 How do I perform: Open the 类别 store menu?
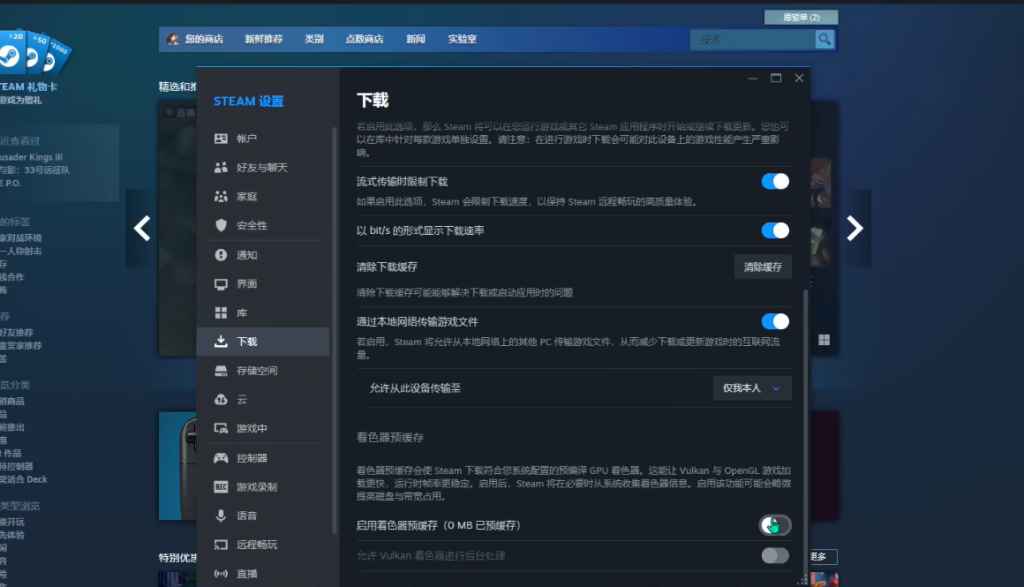click(314, 40)
